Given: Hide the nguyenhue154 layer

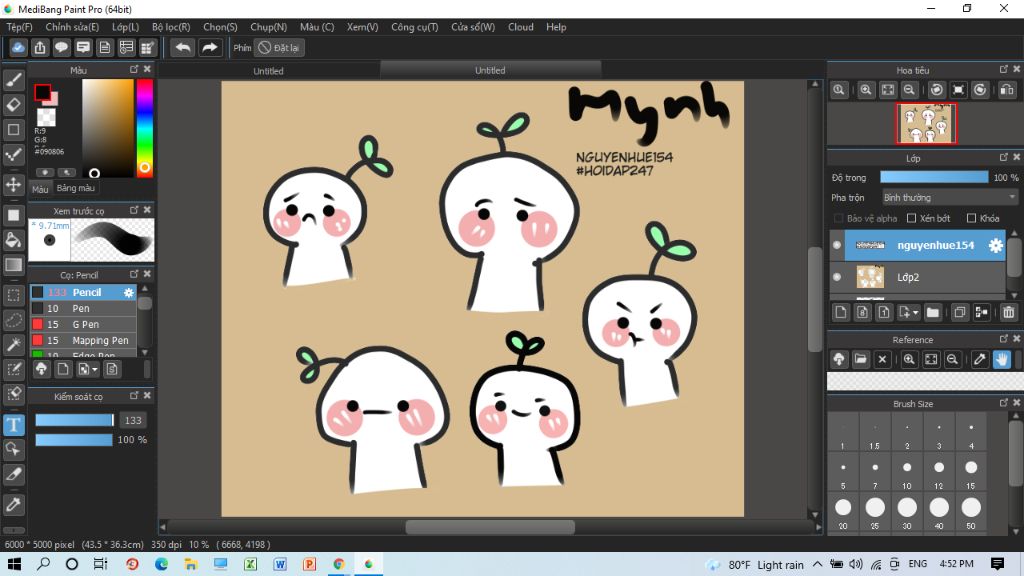Looking at the screenshot, I should (837, 246).
